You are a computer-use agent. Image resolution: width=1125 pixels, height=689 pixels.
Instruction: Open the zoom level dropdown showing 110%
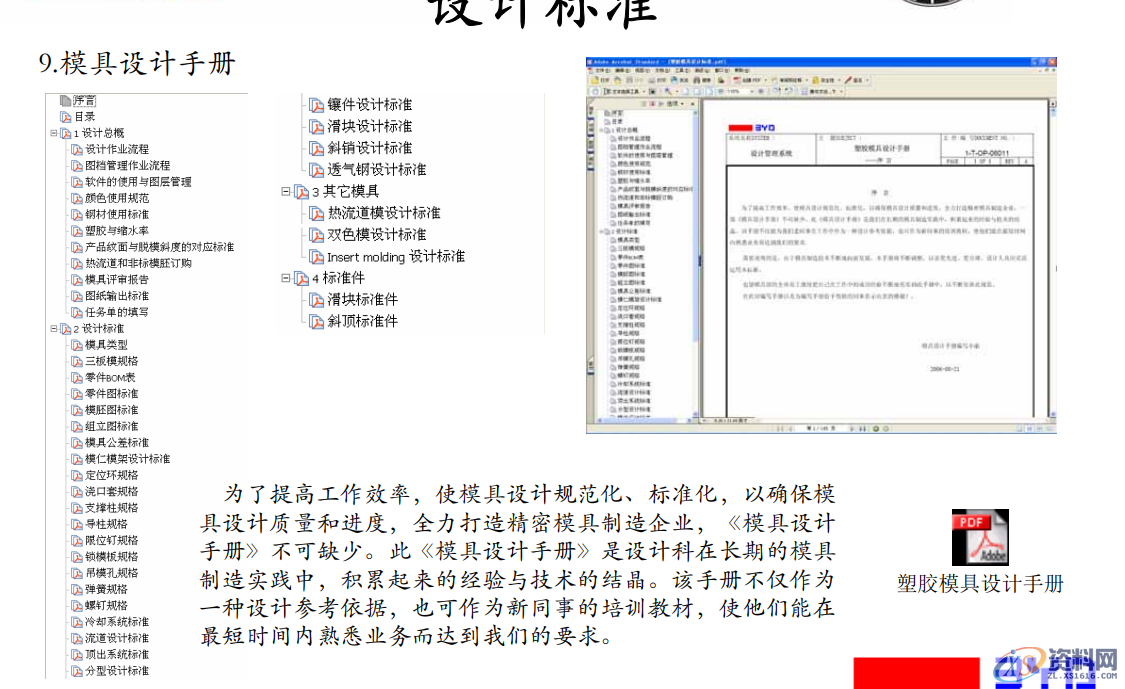pos(753,91)
